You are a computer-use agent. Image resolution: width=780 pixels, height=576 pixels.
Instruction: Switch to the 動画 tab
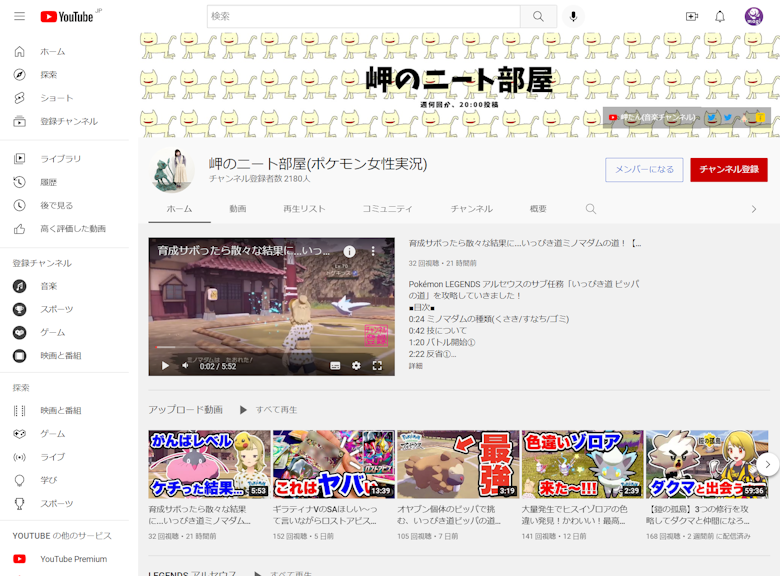tap(237, 209)
